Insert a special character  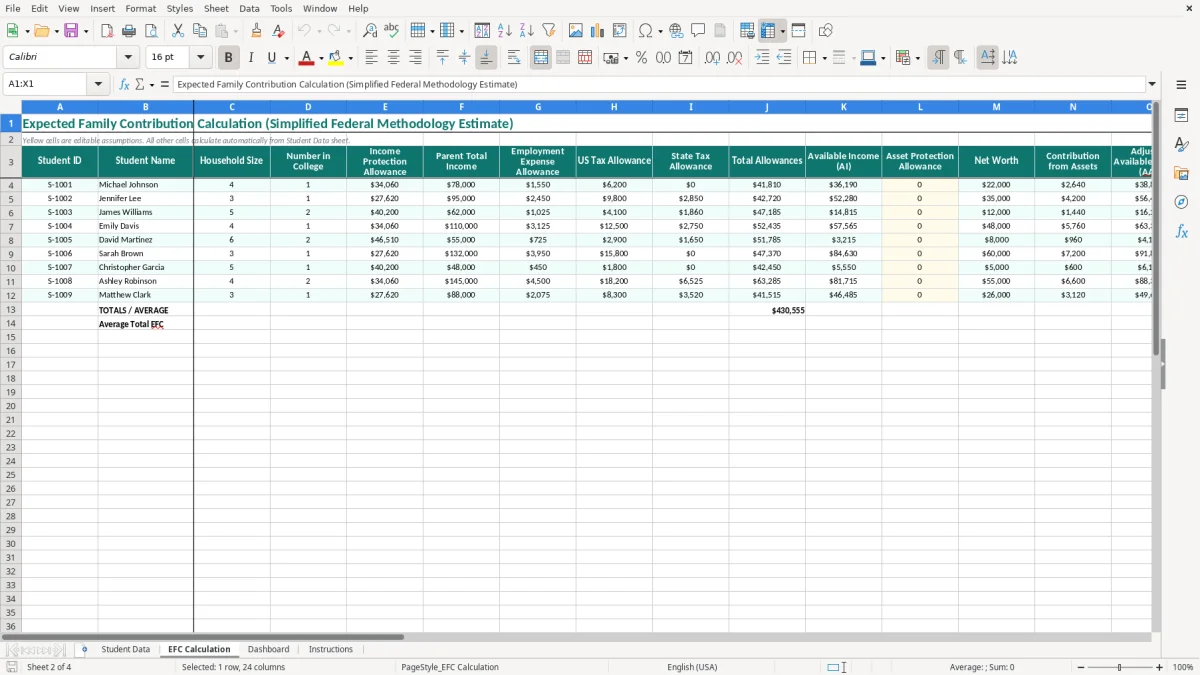click(x=646, y=31)
